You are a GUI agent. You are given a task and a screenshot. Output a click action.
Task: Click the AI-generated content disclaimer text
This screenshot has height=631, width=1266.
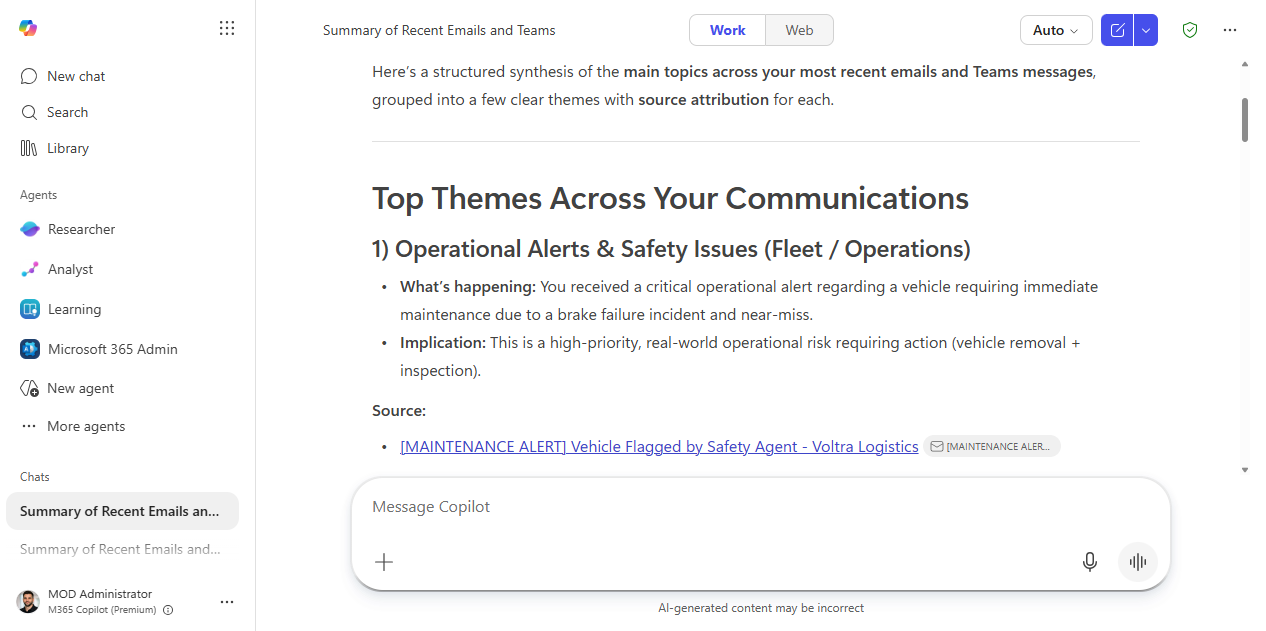(761, 608)
